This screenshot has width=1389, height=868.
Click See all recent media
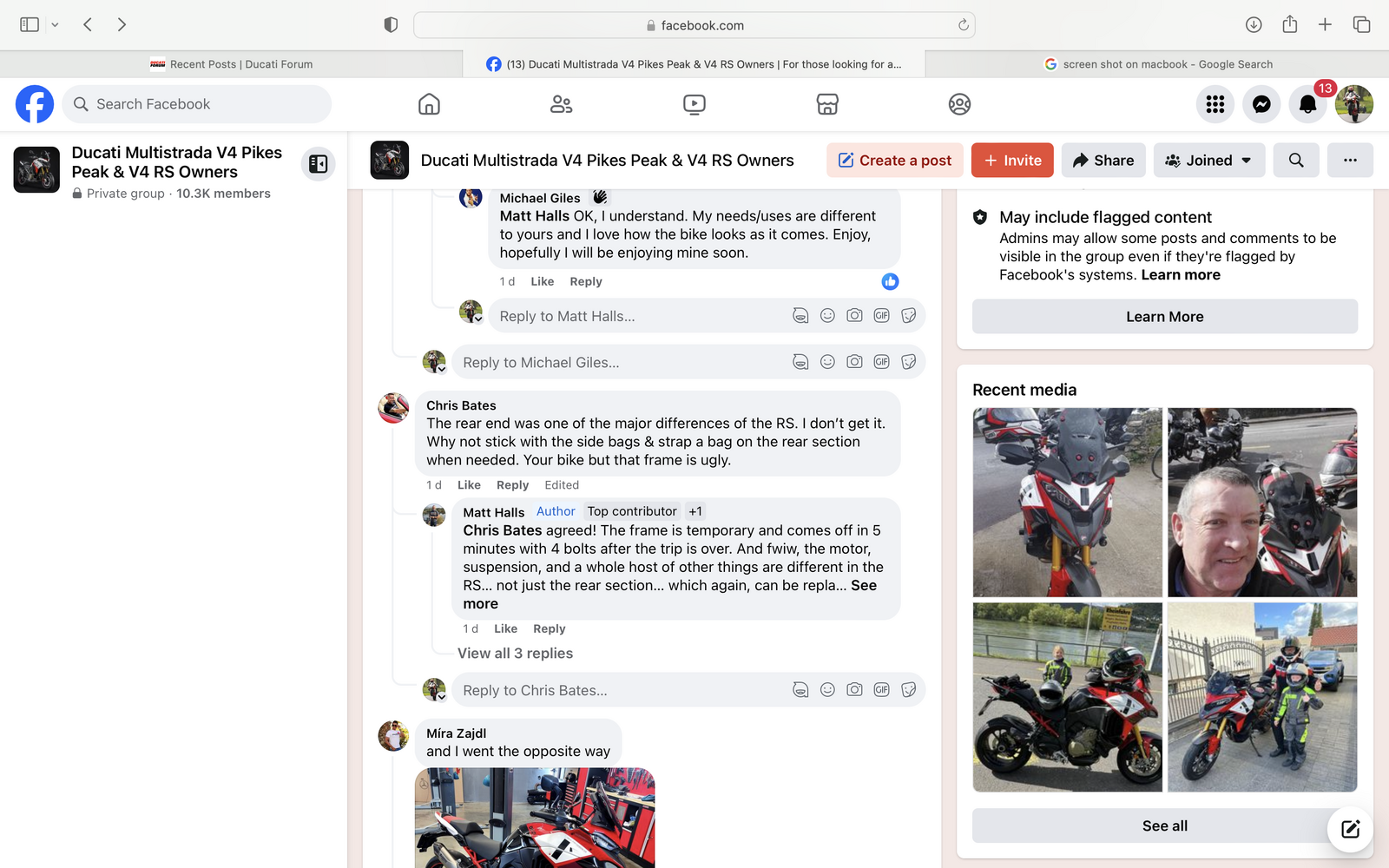[1165, 825]
